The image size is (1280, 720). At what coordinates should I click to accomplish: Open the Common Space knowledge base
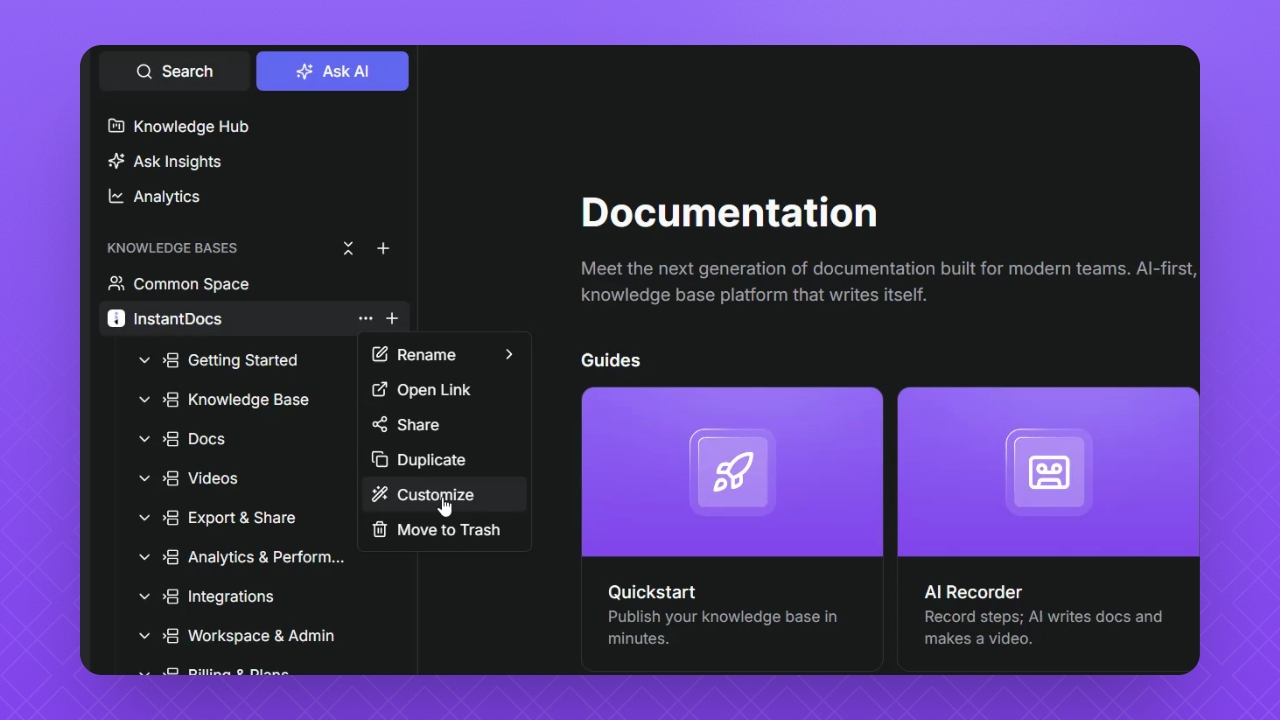tap(190, 284)
